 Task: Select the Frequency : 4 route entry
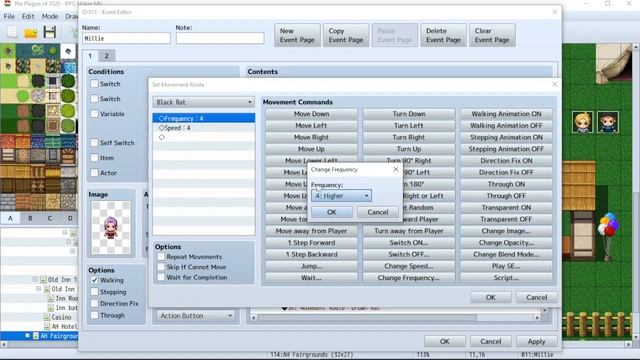204,118
